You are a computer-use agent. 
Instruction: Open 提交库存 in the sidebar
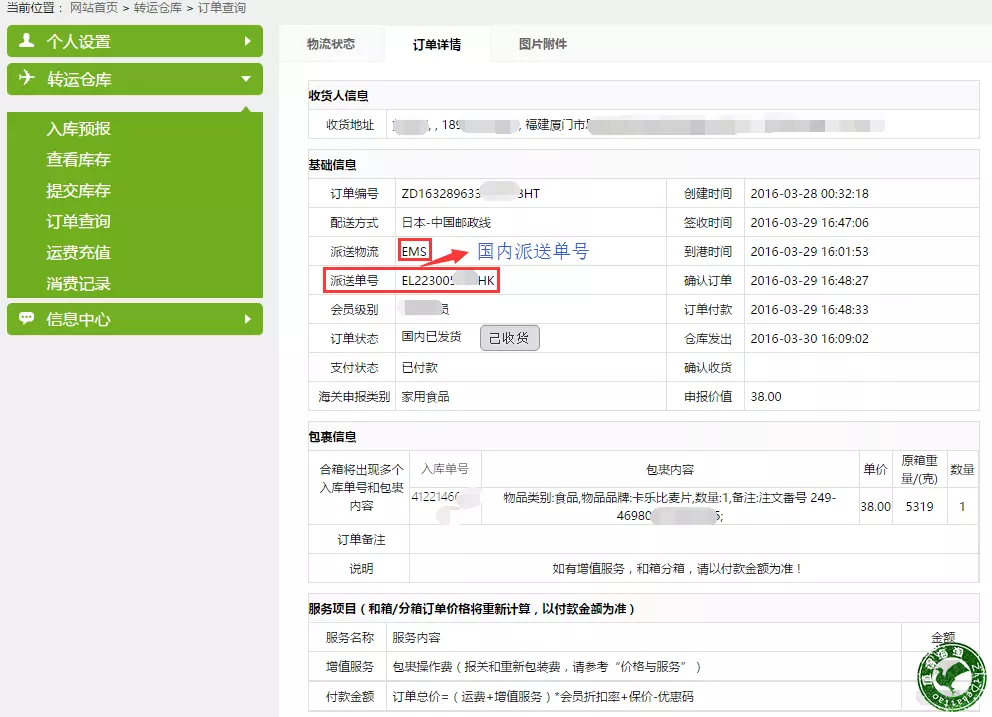78,190
